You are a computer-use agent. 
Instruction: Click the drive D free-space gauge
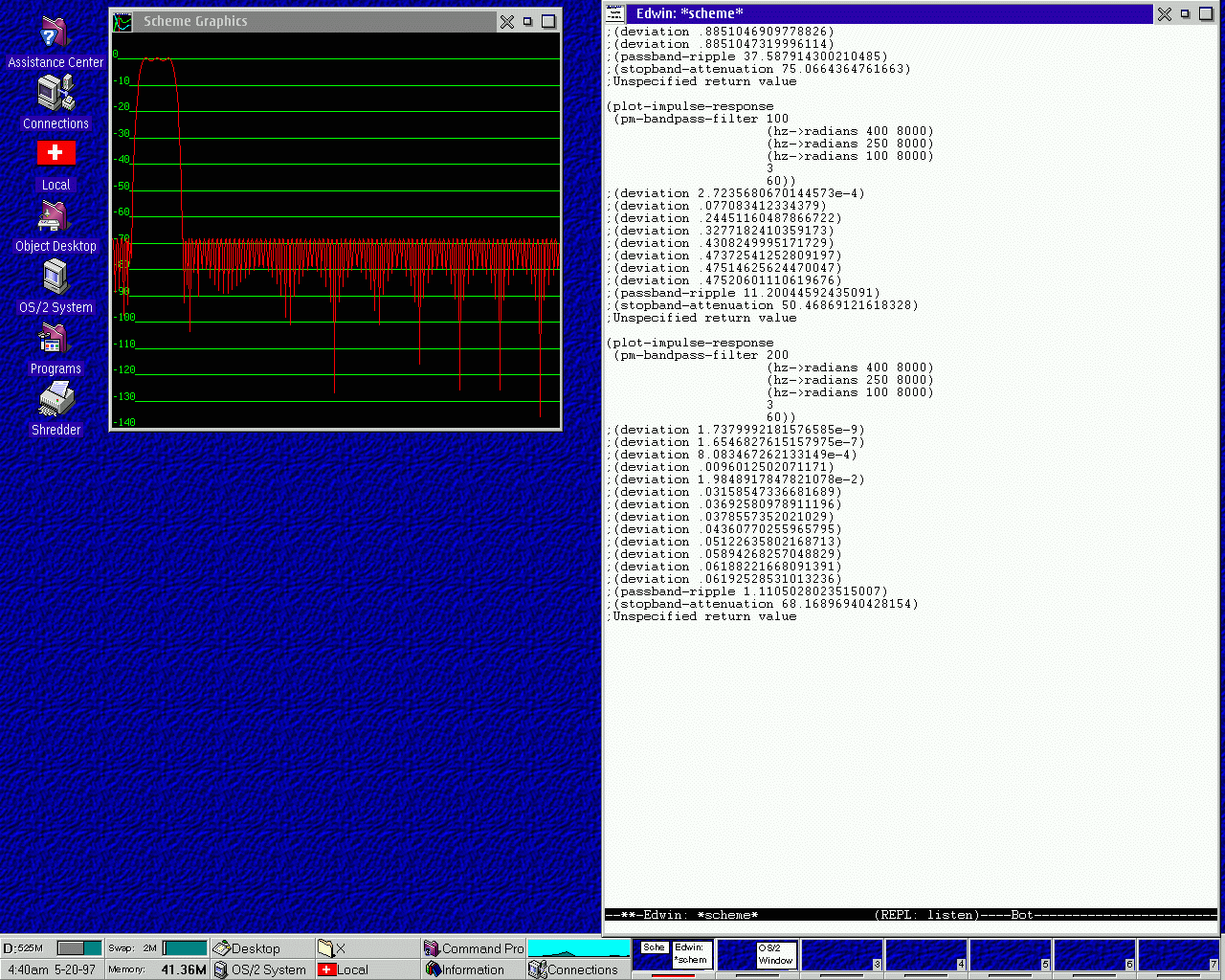coord(79,948)
